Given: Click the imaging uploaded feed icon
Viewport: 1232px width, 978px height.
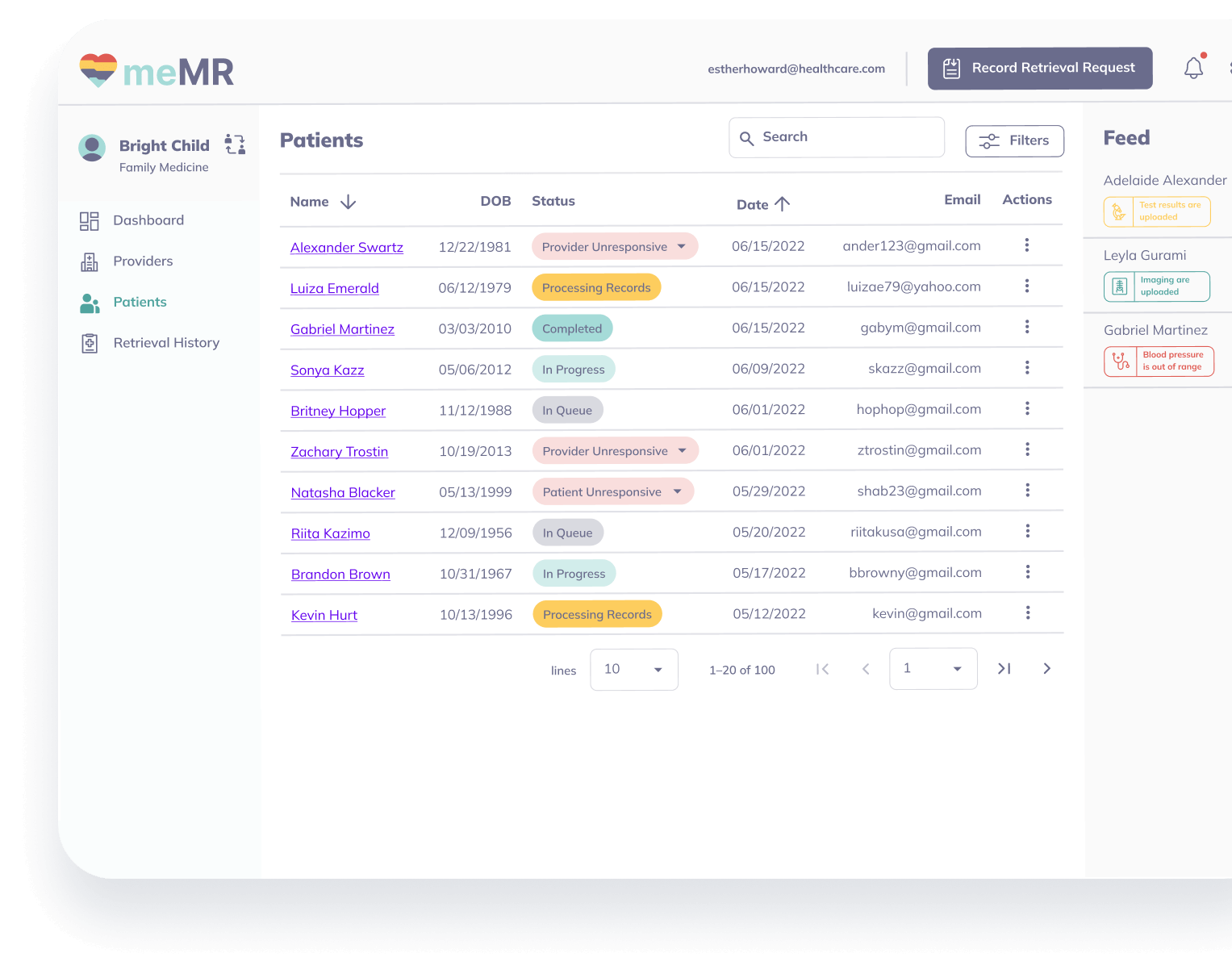Looking at the screenshot, I should (x=1119, y=286).
